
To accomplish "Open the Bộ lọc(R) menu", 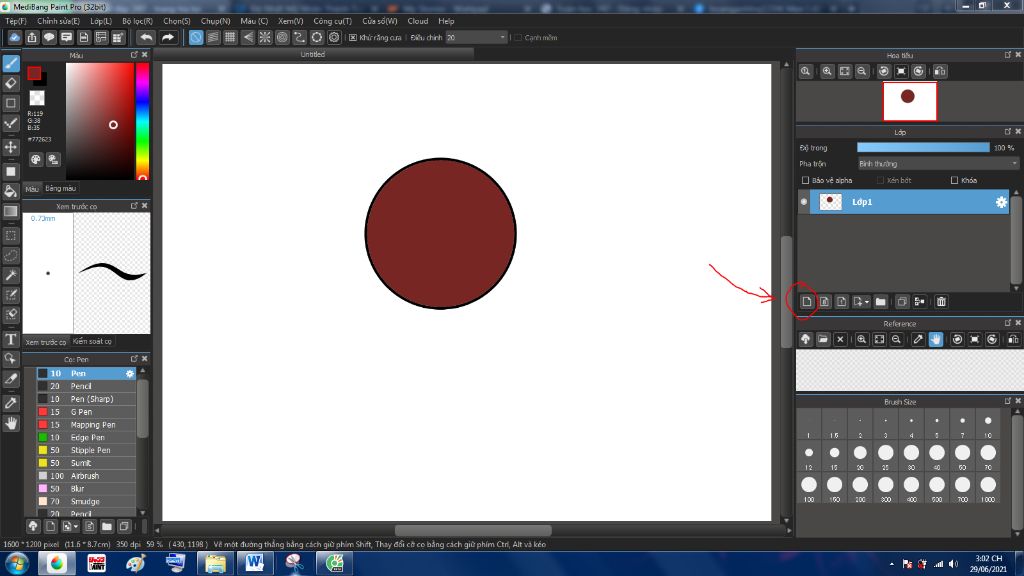I will 137,21.
